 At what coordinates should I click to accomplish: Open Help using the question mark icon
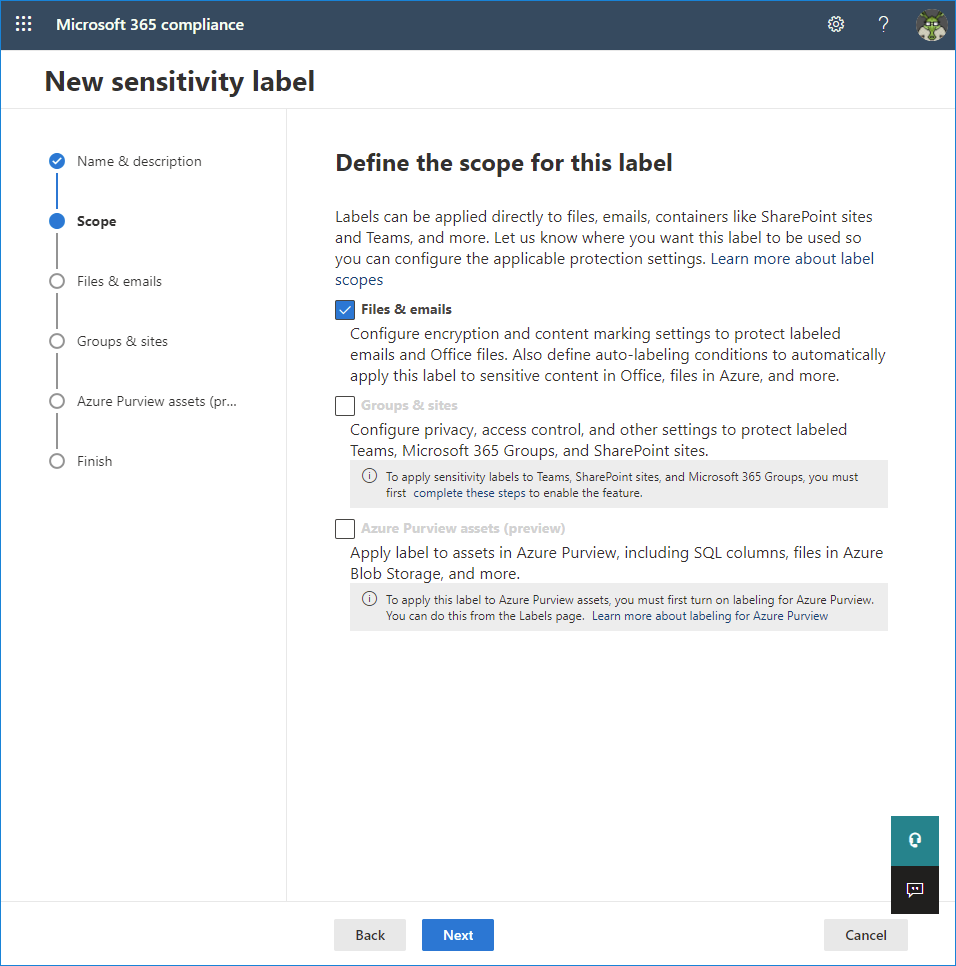(x=883, y=24)
